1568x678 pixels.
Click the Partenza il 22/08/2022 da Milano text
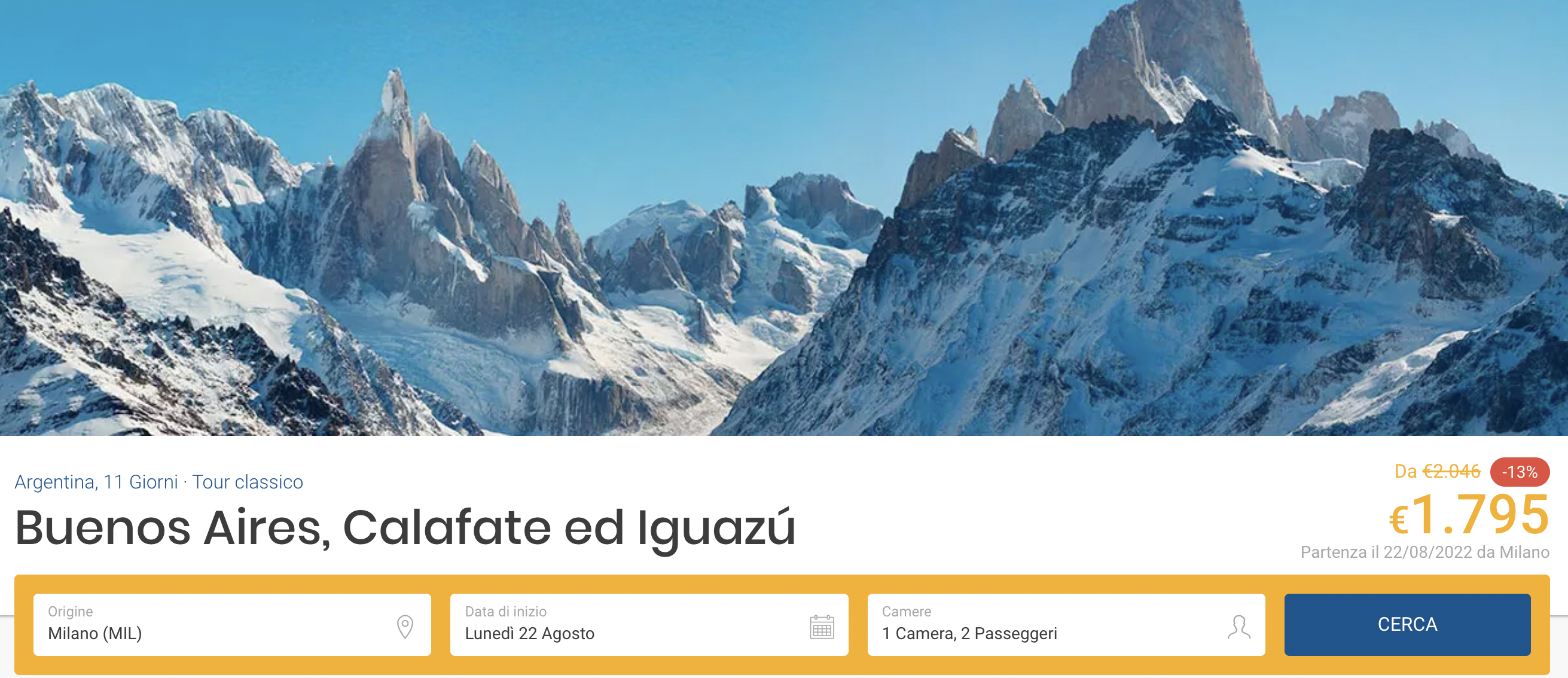coord(1425,552)
